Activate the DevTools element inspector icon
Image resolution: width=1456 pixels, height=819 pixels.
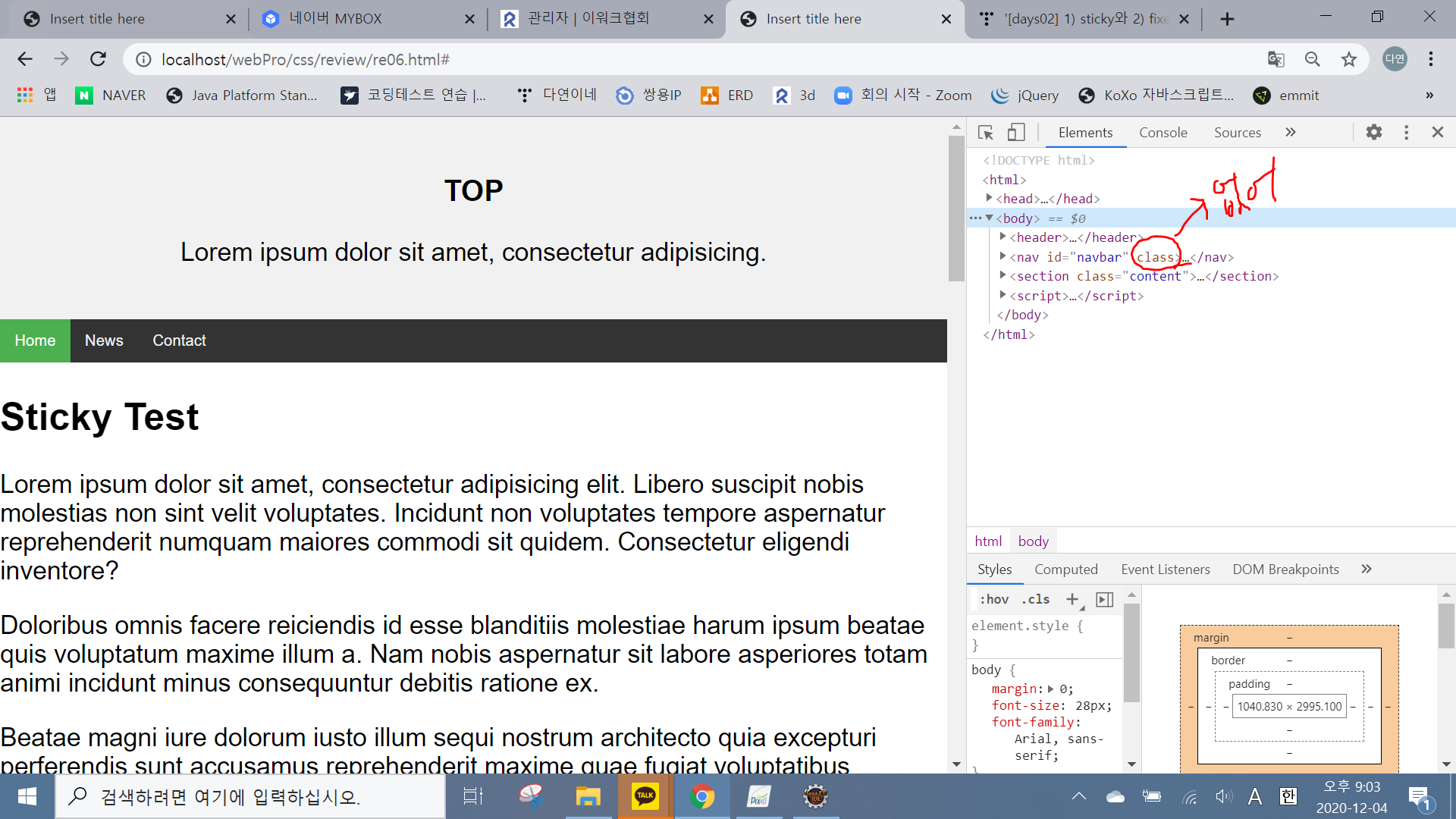coord(986,133)
